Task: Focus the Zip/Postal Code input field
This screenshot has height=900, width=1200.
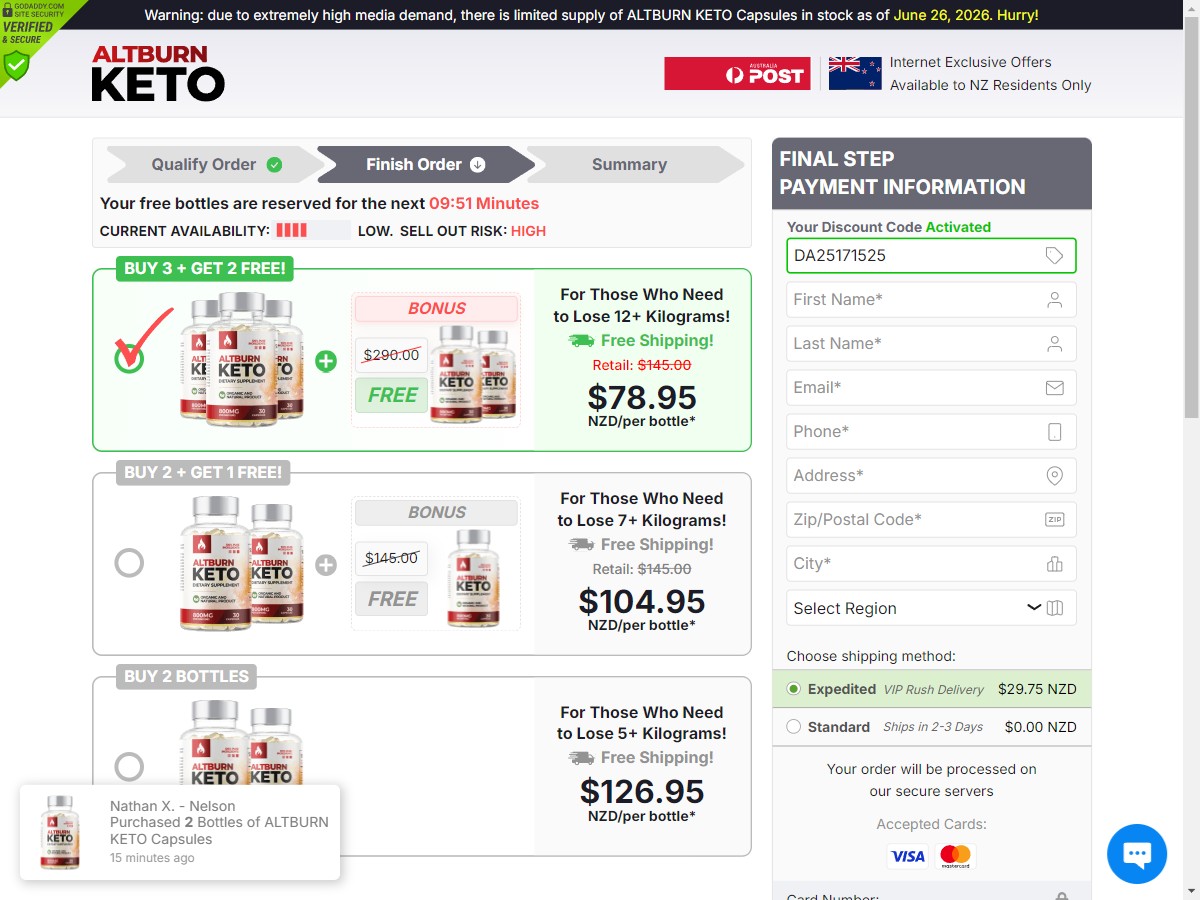Action: point(931,520)
